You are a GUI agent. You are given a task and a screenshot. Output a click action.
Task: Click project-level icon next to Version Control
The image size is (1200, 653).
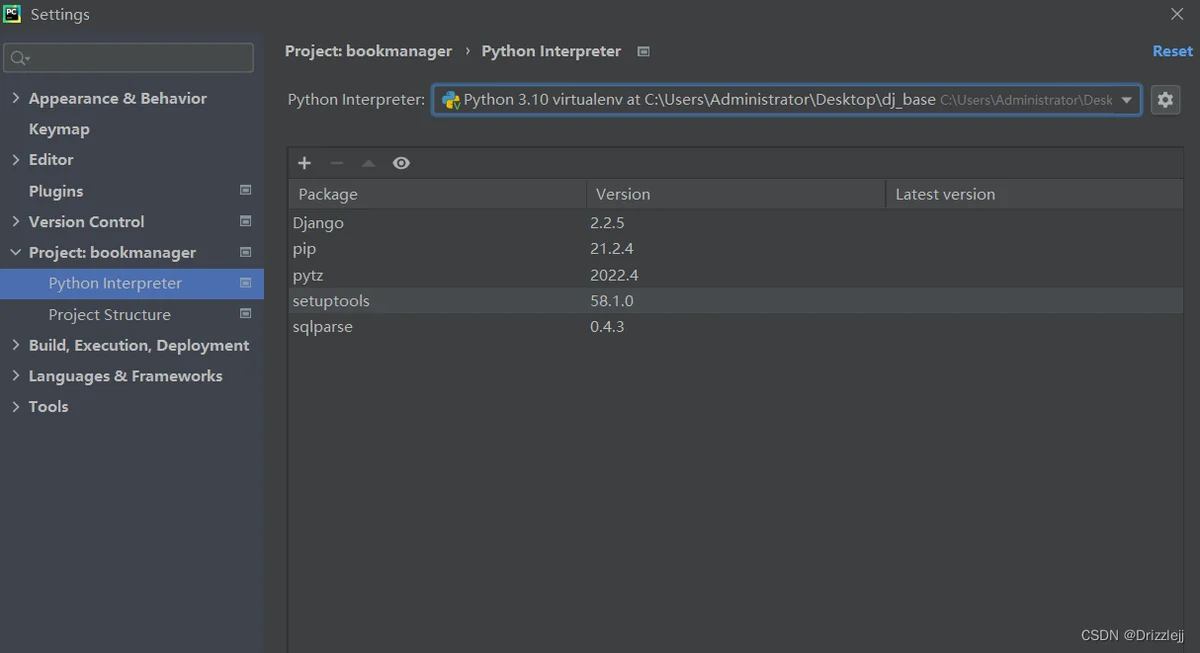[246, 221]
